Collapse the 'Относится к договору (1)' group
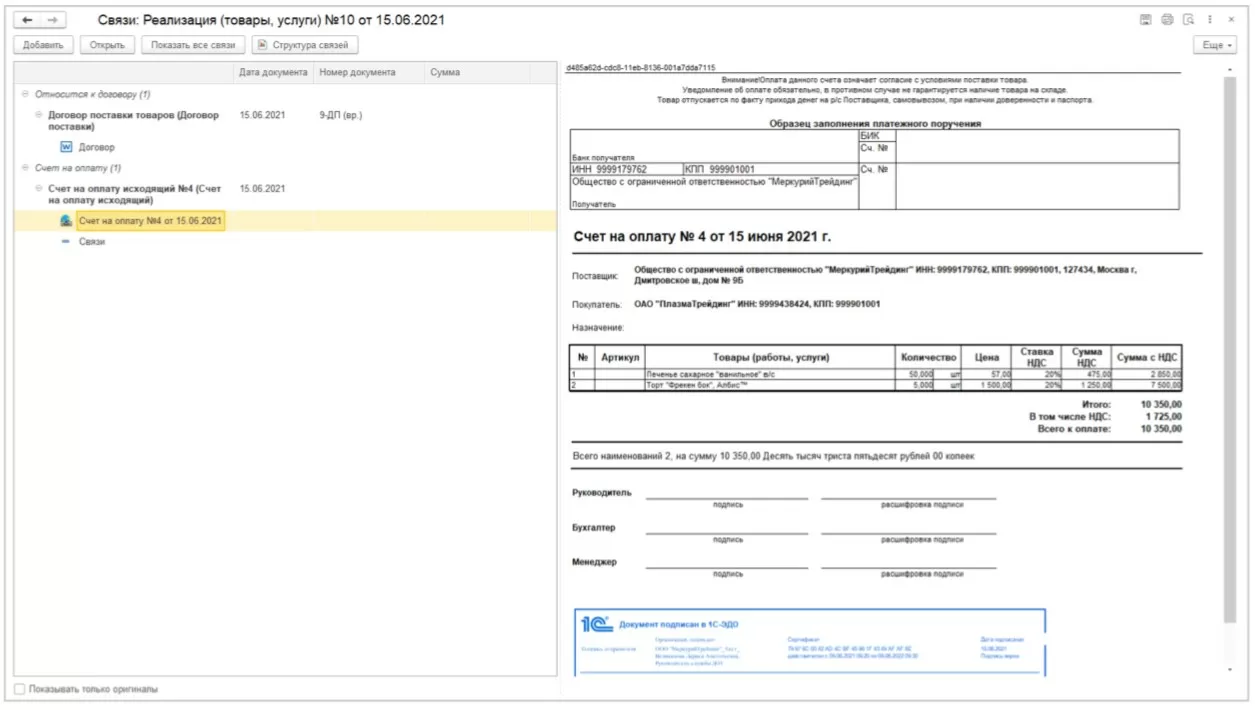1255x710 pixels. click(25, 94)
